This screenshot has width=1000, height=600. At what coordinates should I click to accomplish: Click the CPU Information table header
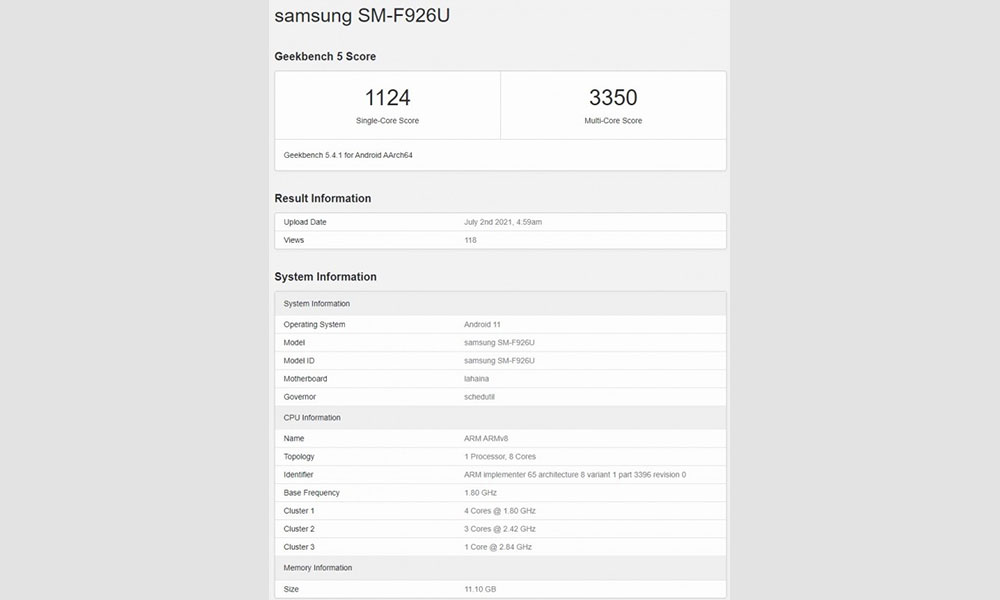(312, 418)
